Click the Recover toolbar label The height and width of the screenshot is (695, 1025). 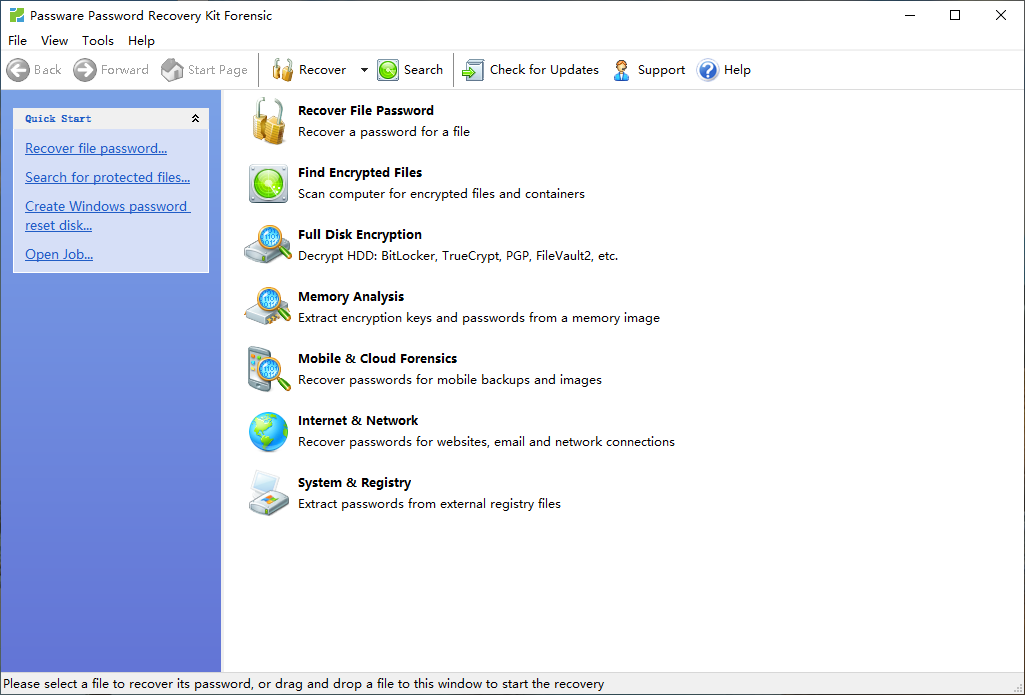[322, 70]
